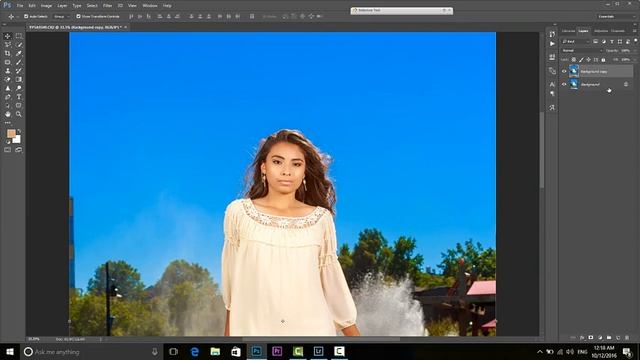The height and width of the screenshot is (360, 640).
Task: Select the Eraser tool
Action: click(7, 80)
